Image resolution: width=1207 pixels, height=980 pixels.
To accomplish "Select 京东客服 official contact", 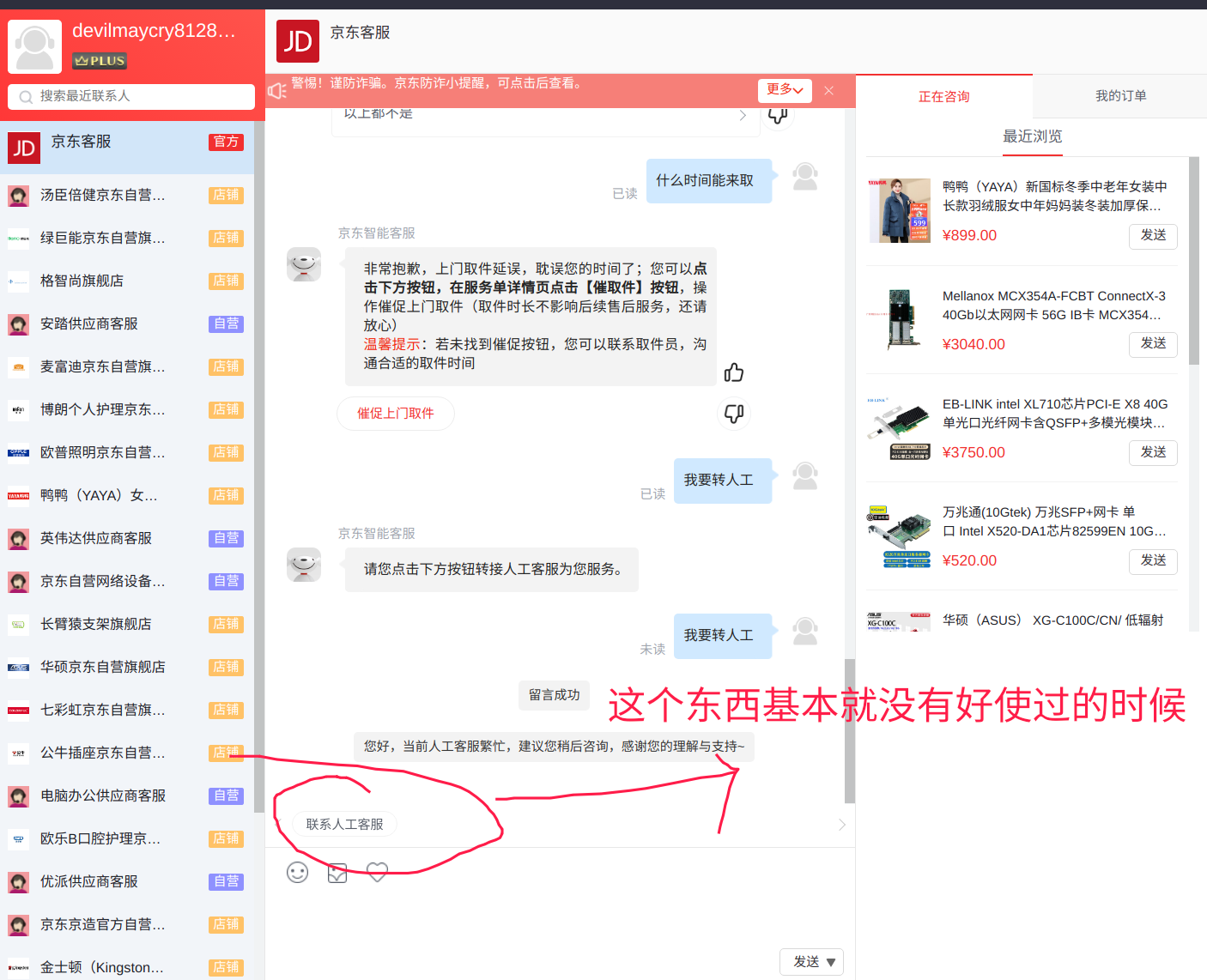I will tap(127, 148).
